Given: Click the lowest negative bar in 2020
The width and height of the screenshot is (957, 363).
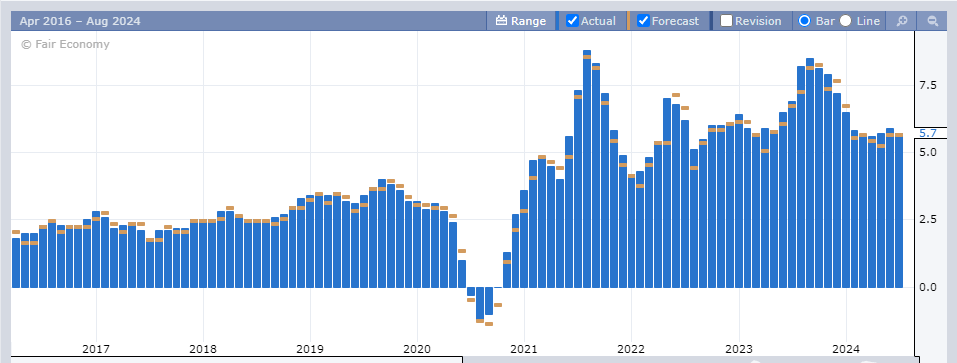Looking at the screenshot, I should click(480, 303).
